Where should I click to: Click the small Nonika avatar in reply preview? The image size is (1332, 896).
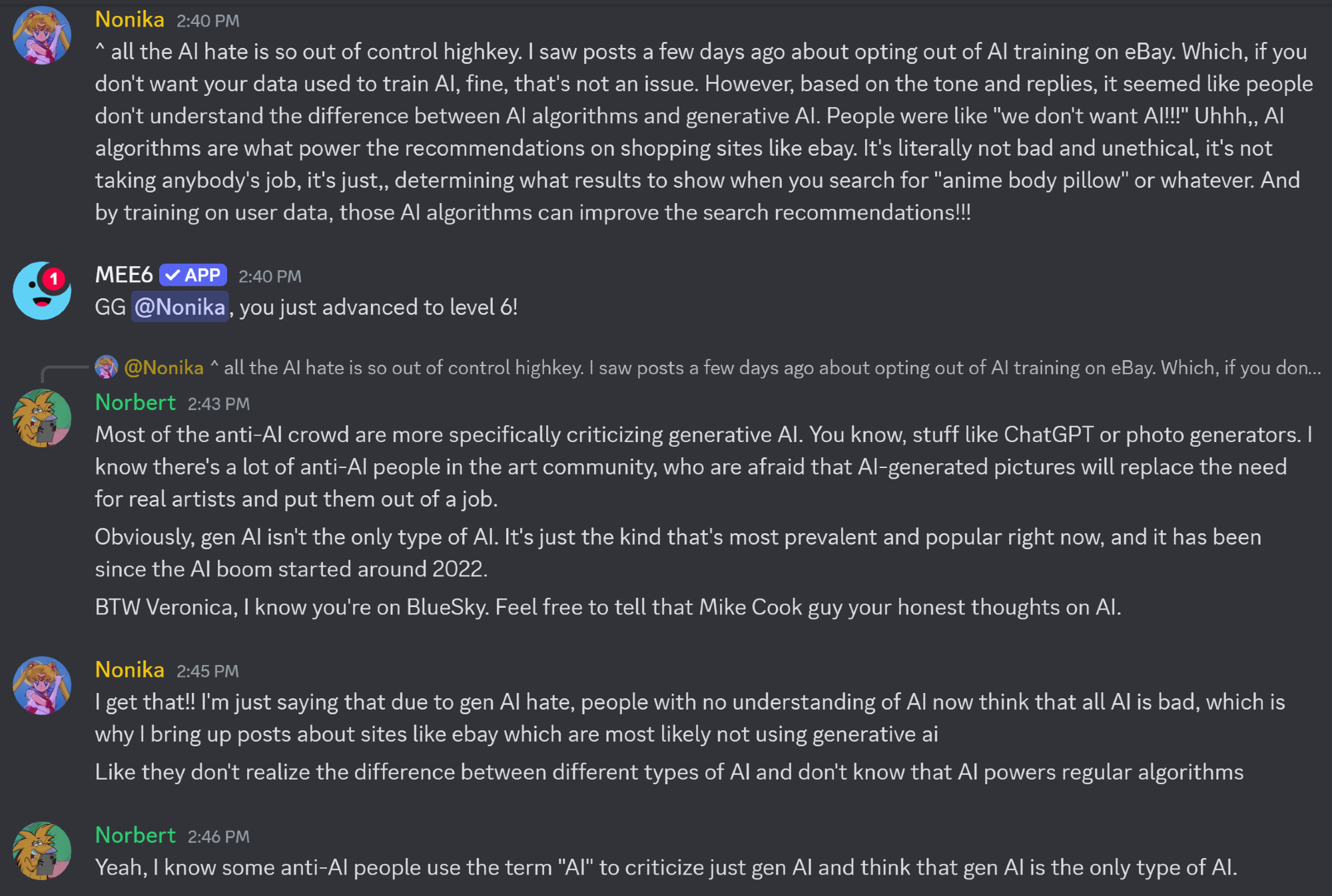tap(106, 367)
